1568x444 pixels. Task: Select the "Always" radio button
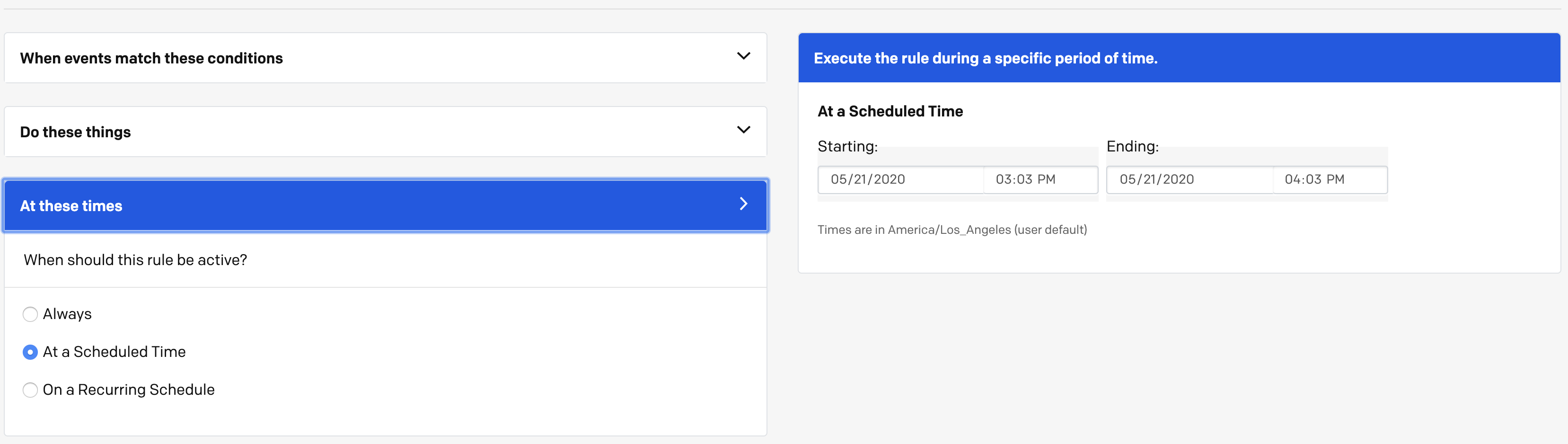click(30, 314)
